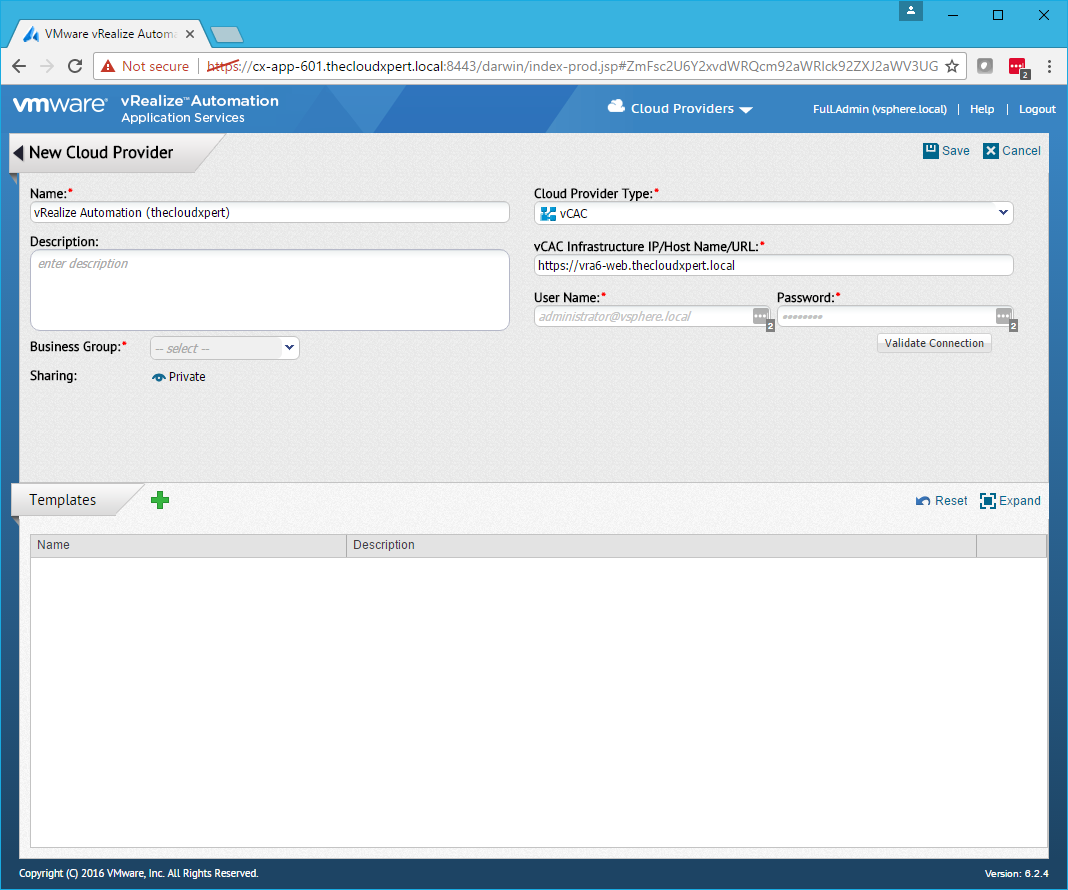1068x890 pixels.
Task: Click the password manager icon in Password field
Action: 1004,316
